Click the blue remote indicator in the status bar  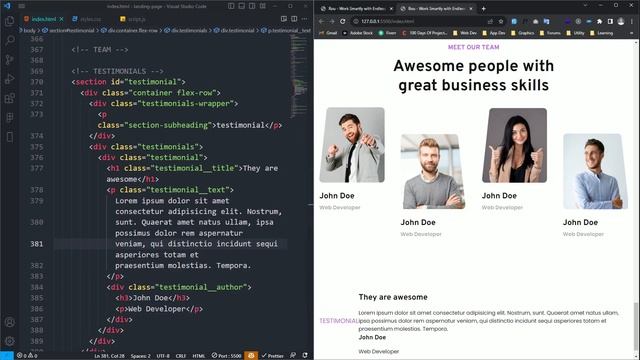click(x=7, y=356)
